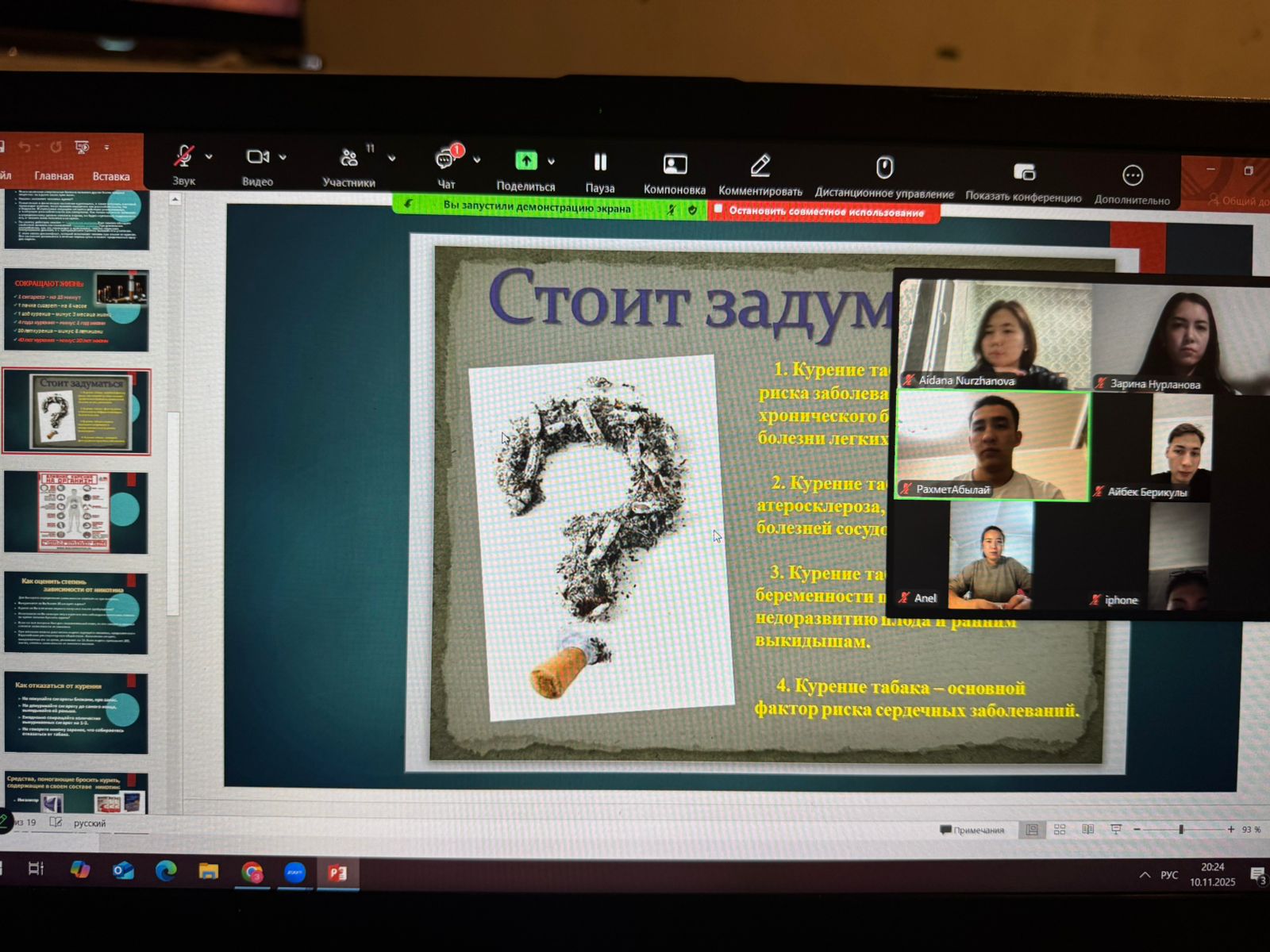Click Show conference (Показать конференцию) icon
This screenshot has width=1270, height=952.
(1024, 173)
